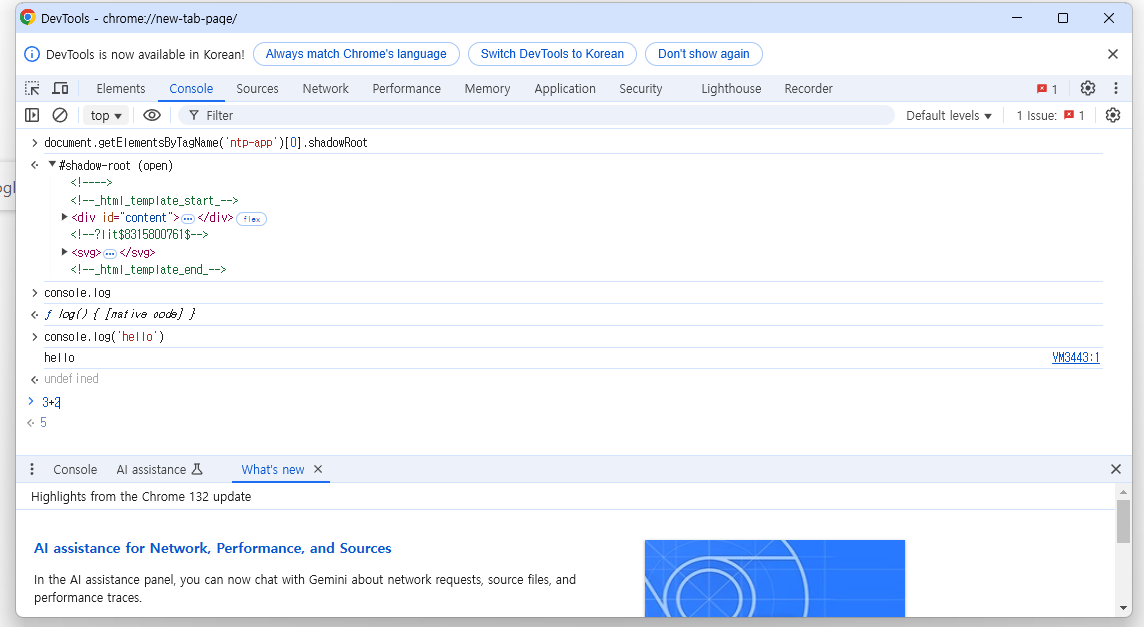Viewport: 1144px width, 627px height.
Task: Open the customize DevTools three-dot menu
Action: 1116,88
